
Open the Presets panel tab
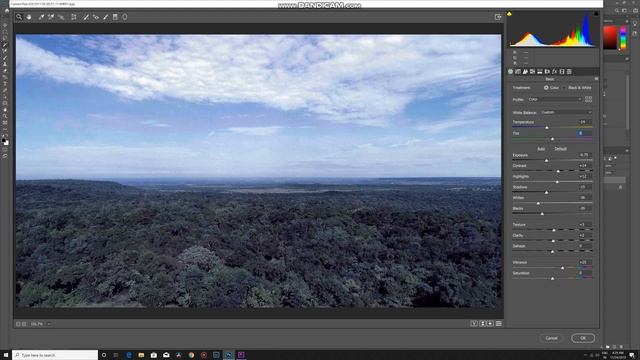coord(569,71)
